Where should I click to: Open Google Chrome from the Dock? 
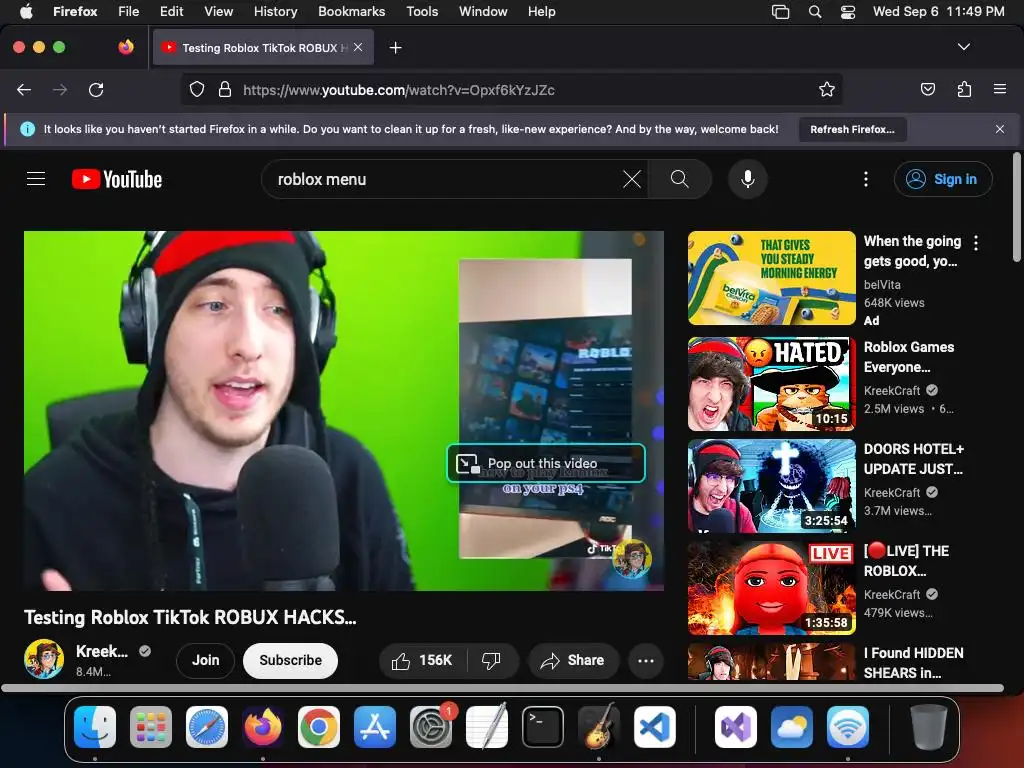pyautogui.click(x=319, y=727)
